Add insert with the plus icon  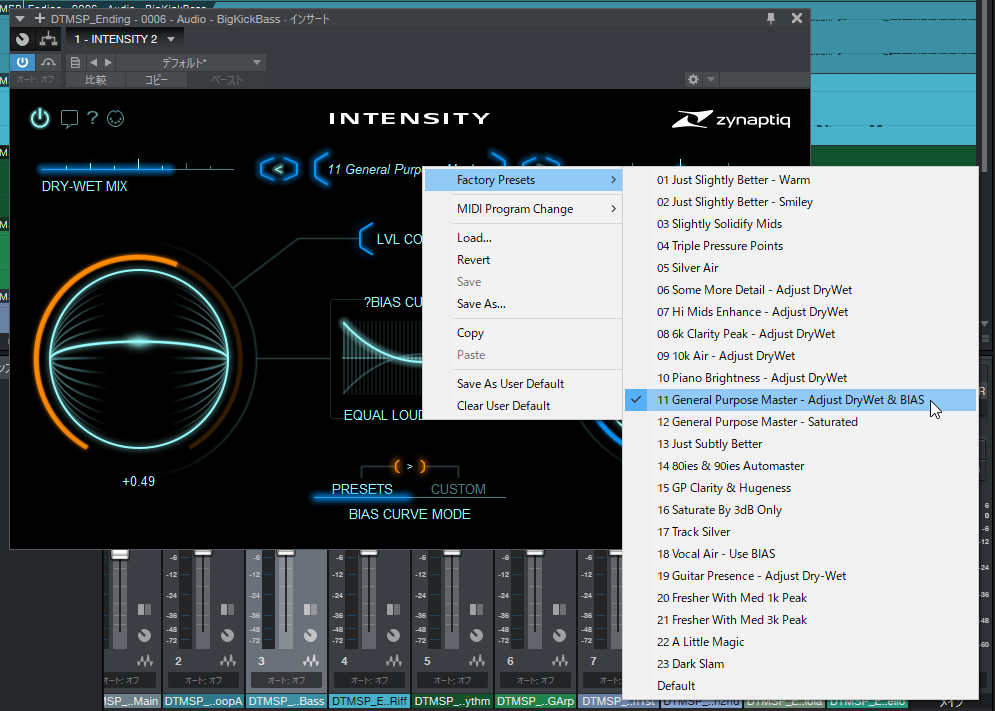pos(40,18)
